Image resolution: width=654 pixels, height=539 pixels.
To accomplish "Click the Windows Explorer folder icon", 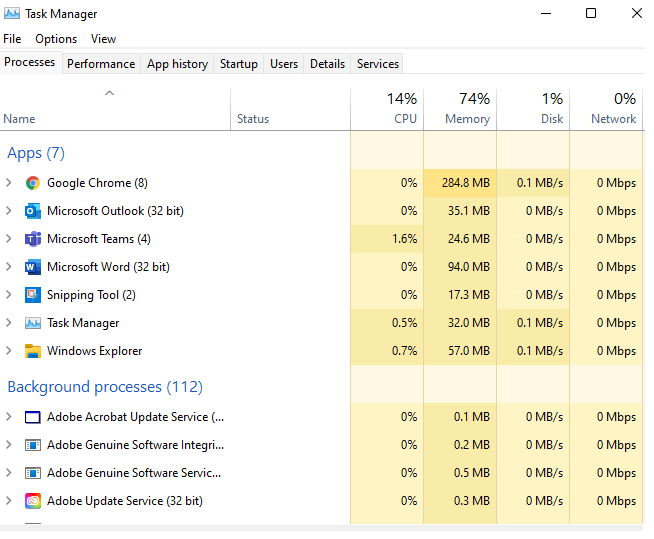I will tap(32, 351).
